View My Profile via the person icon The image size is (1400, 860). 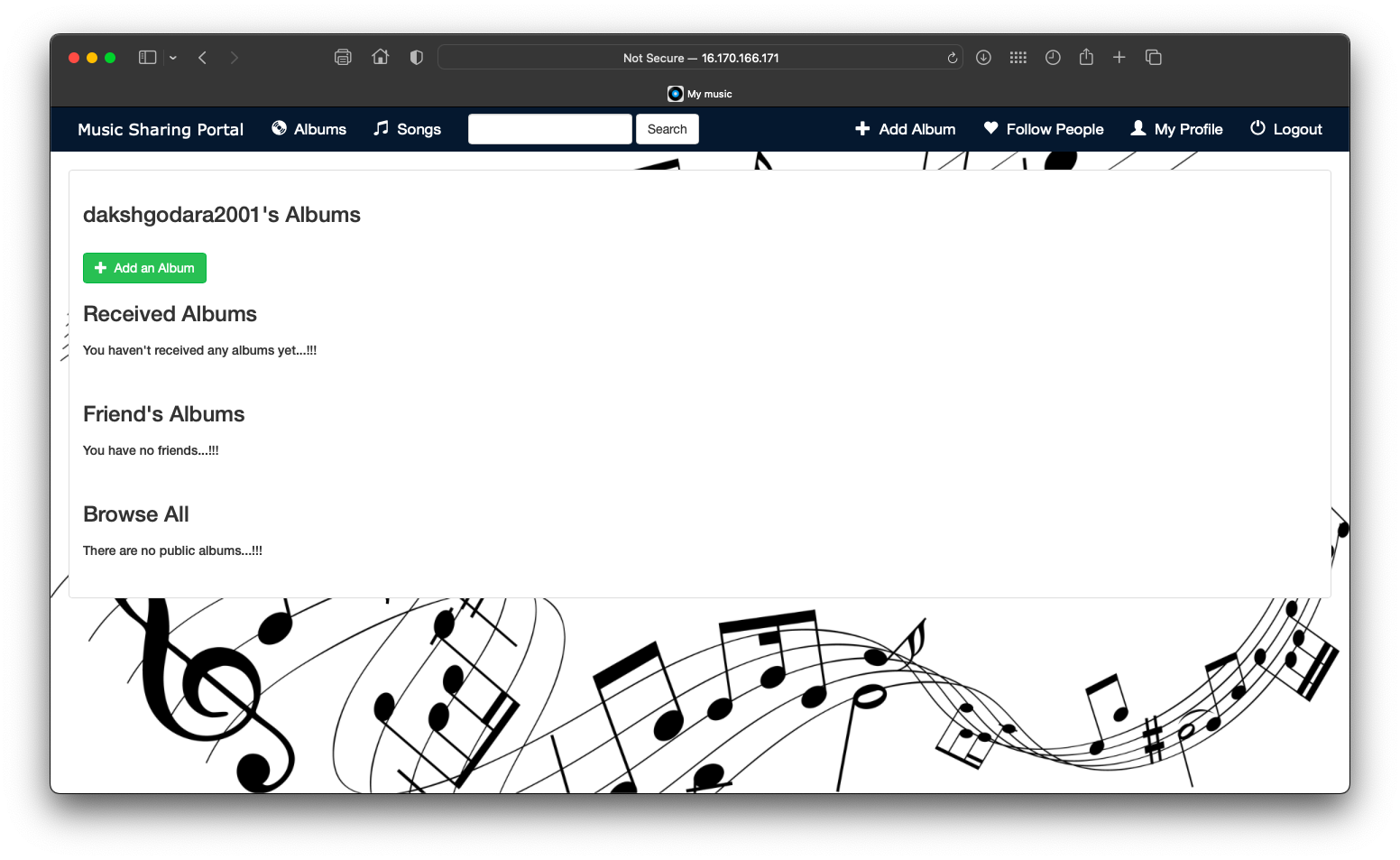coord(1138,128)
